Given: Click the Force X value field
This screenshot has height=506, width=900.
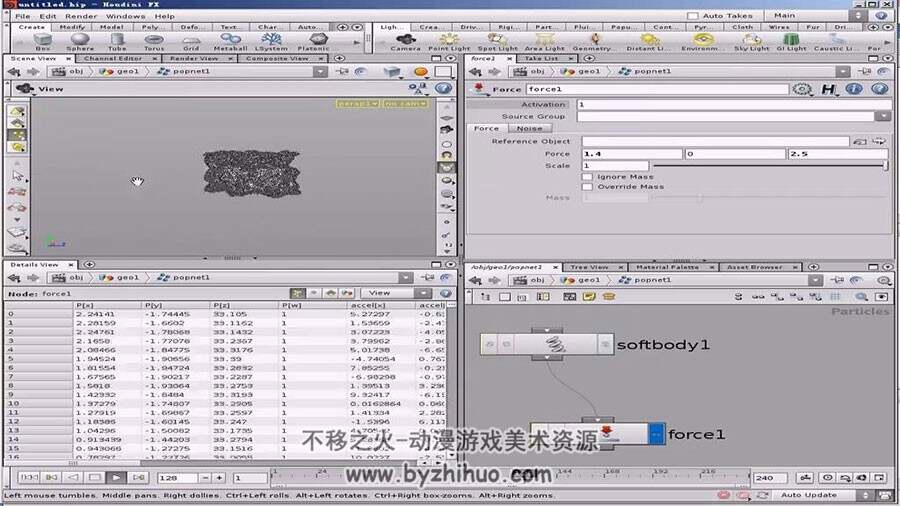Looking at the screenshot, I should coord(632,154).
